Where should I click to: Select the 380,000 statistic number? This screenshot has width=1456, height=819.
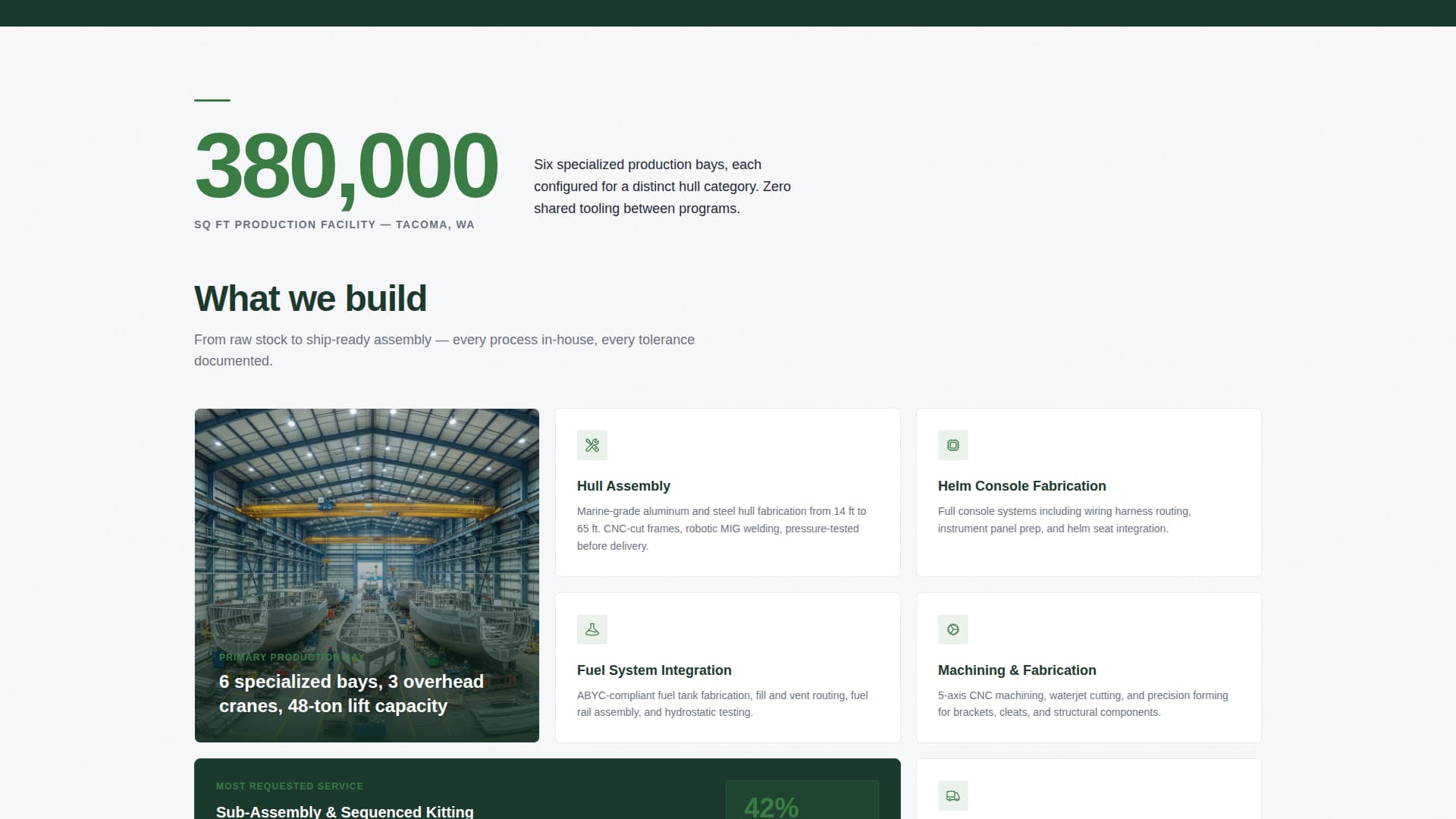(x=346, y=167)
